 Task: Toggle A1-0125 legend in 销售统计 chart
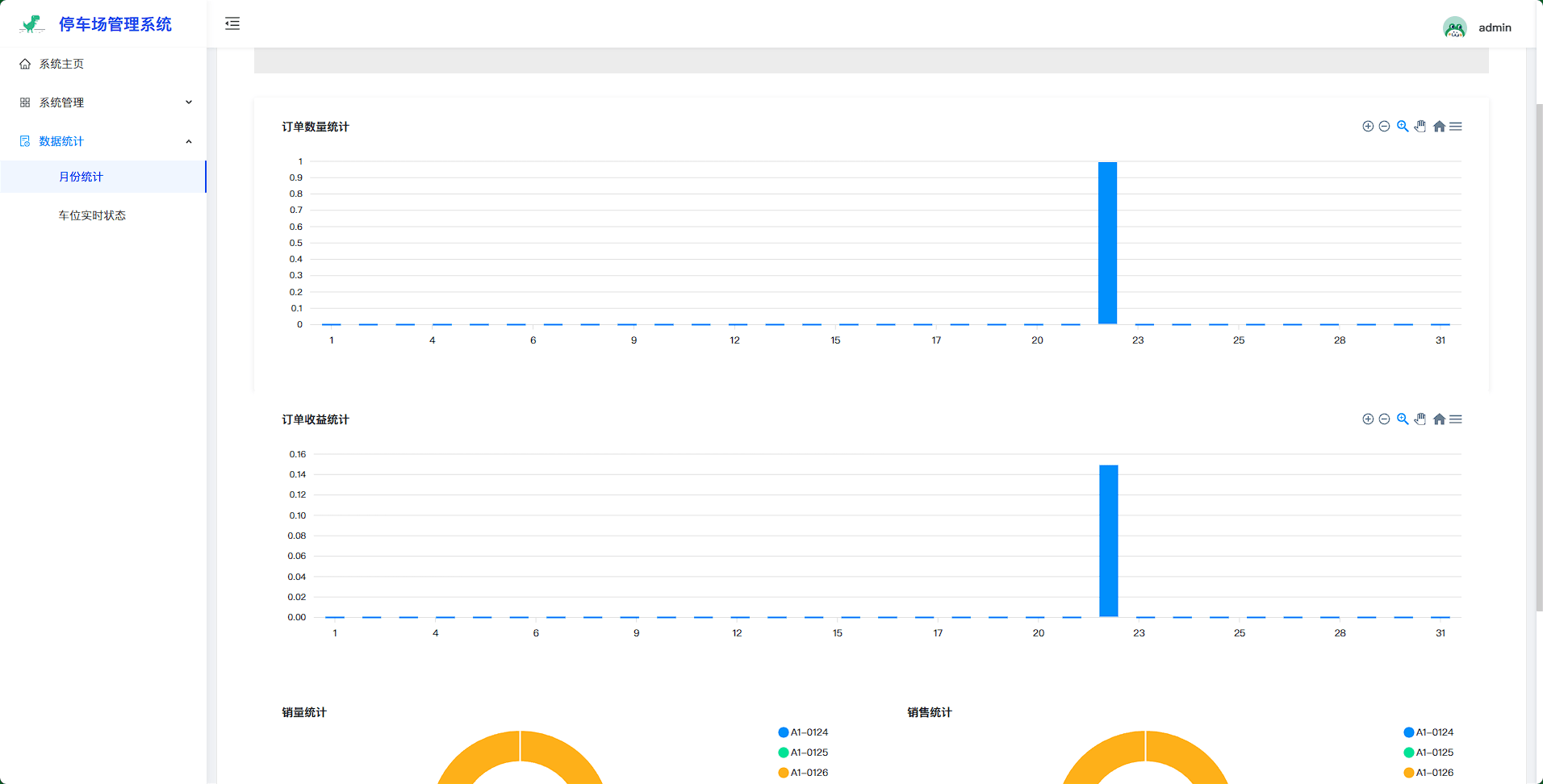[1428, 753]
